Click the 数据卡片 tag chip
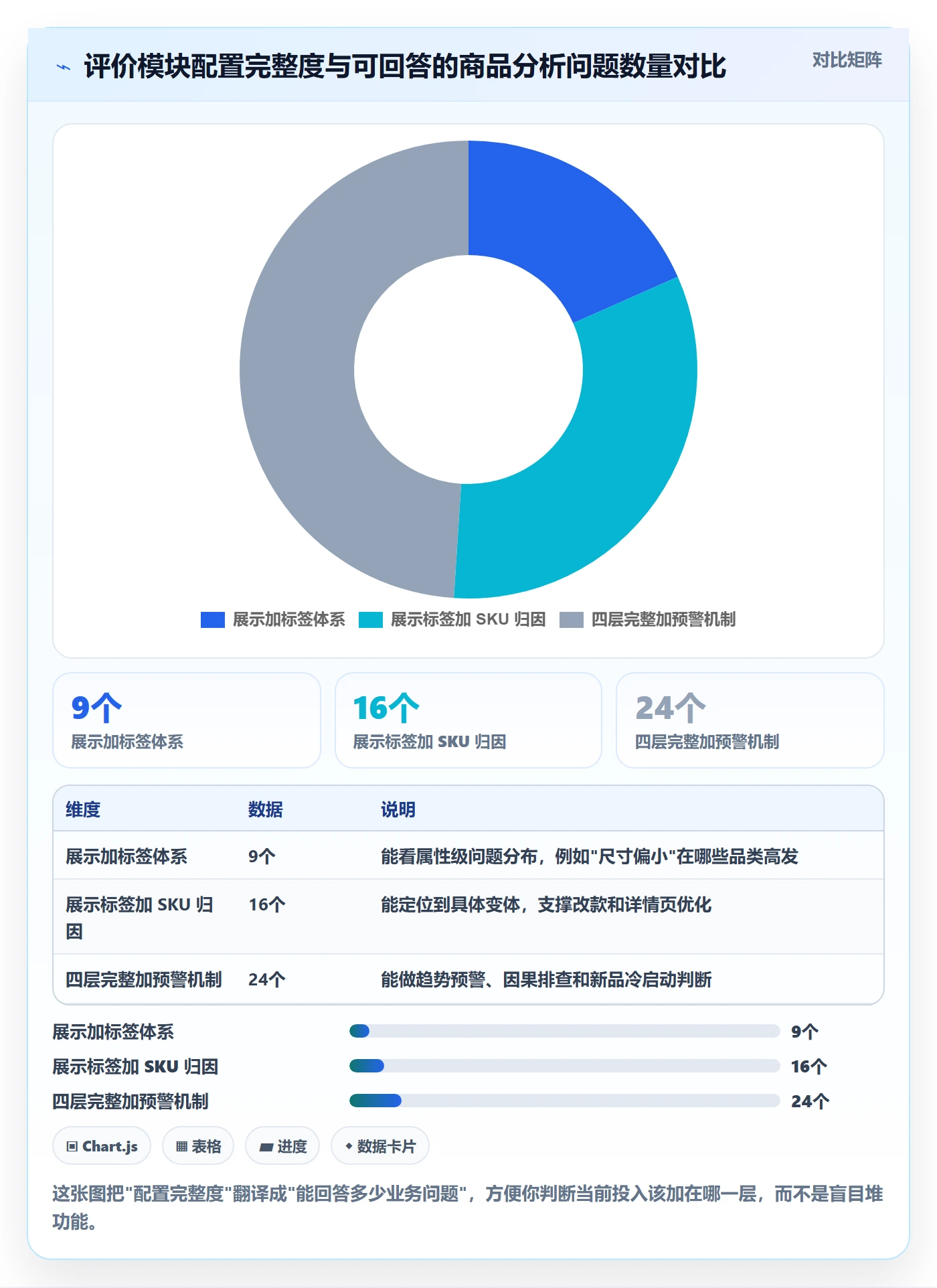The height and width of the screenshot is (1288, 937). tap(380, 1146)
